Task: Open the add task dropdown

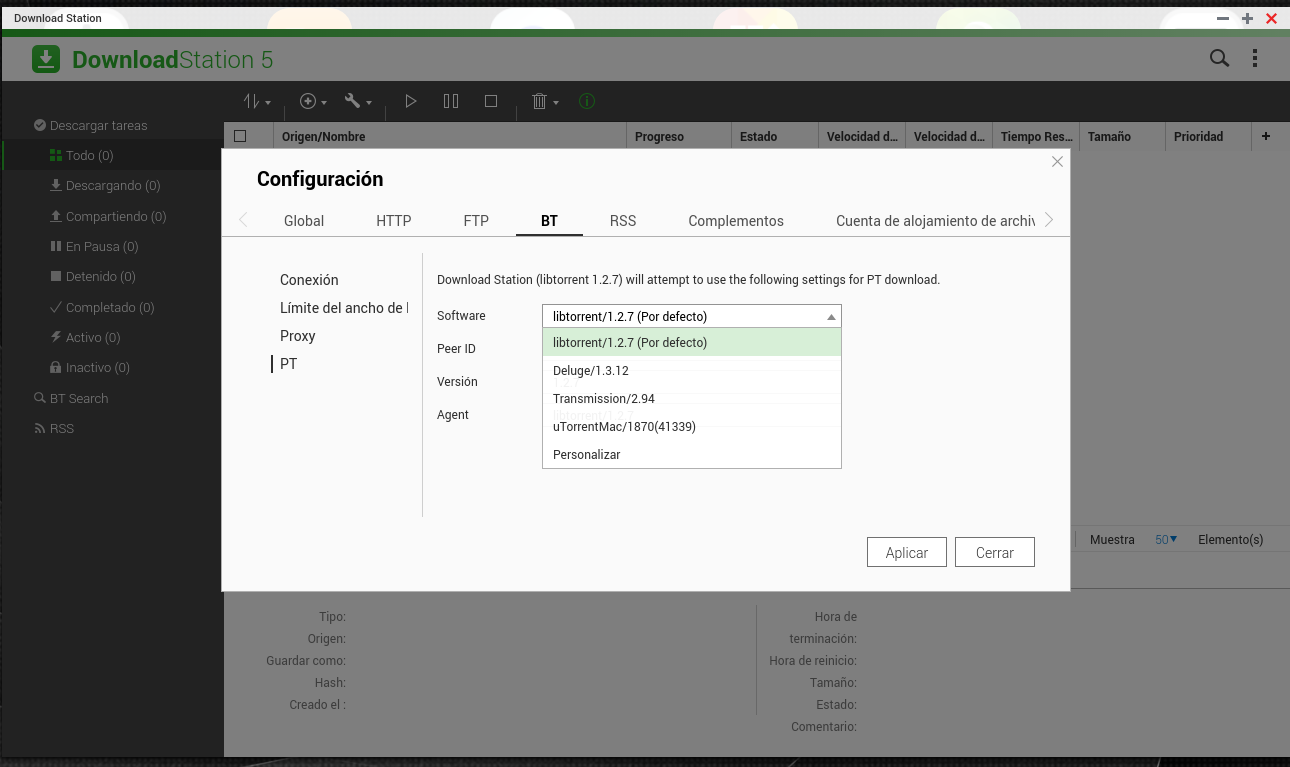Action: tap(313, 101)
